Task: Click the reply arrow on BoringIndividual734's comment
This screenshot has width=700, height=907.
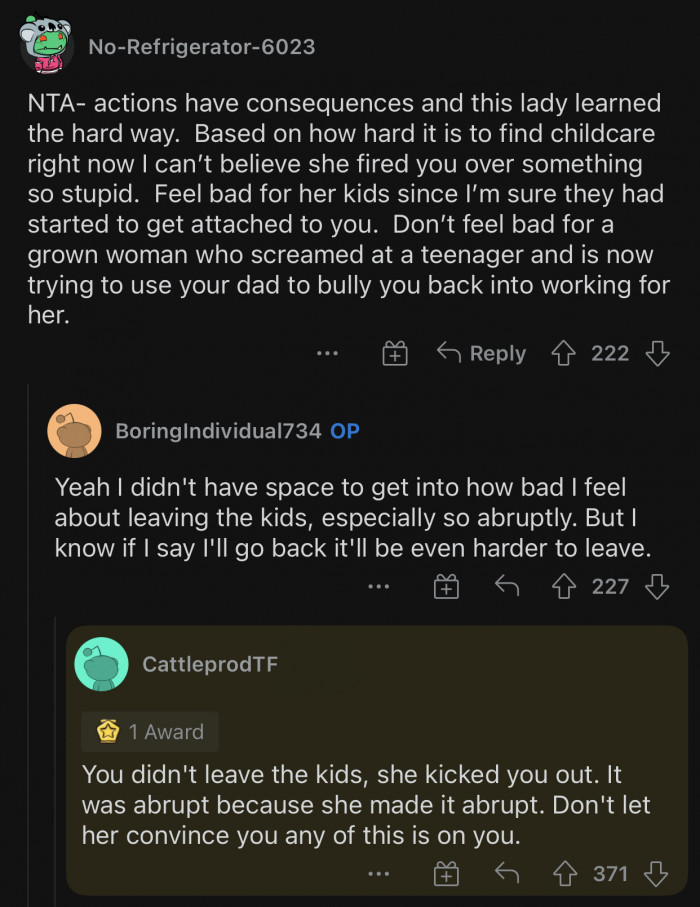Action: [506, 586]
